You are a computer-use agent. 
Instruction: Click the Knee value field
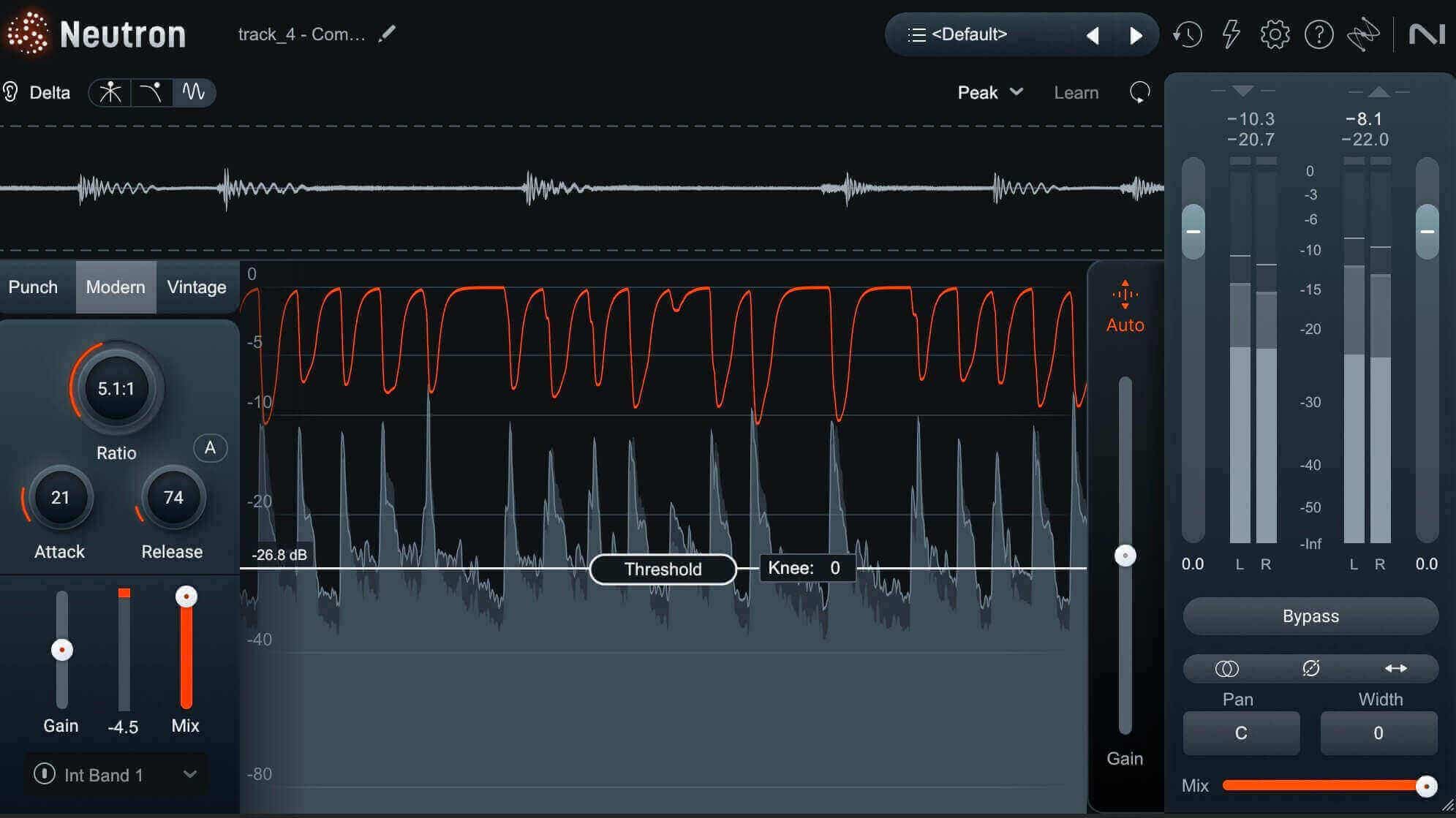tap(807, 568)
